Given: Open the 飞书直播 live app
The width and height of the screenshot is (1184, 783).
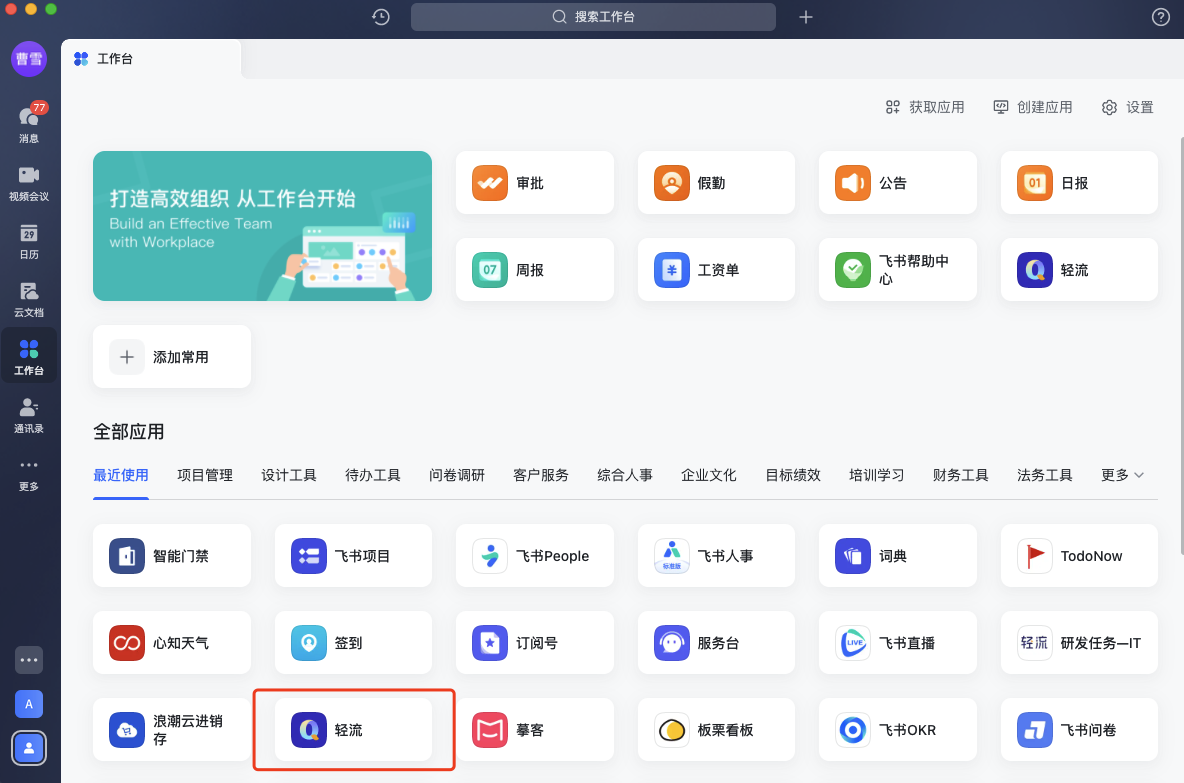Looking at the screenshot, I should click(x=898, y=643).
